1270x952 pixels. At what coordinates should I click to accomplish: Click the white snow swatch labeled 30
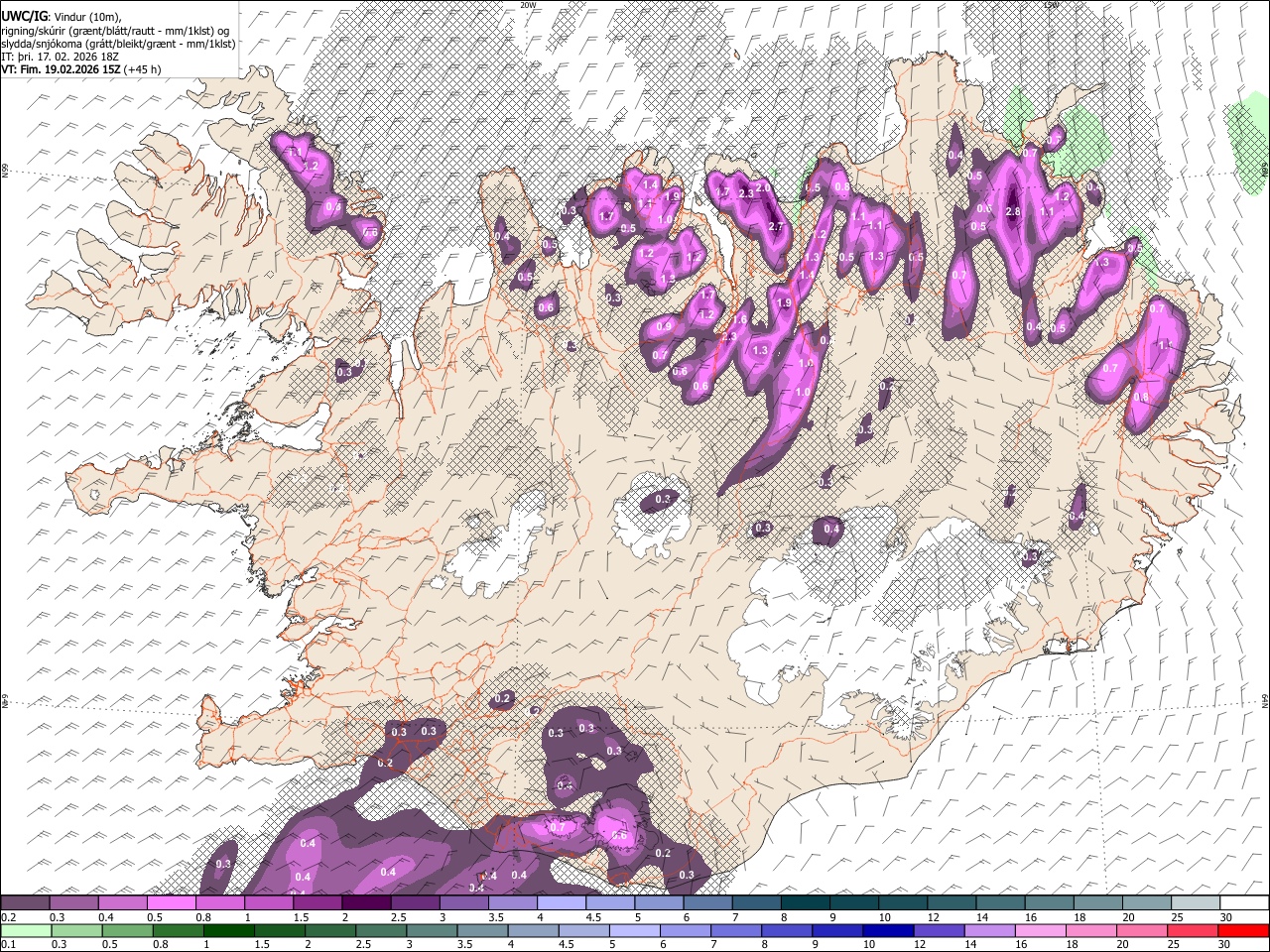(x=1244, y=903)
